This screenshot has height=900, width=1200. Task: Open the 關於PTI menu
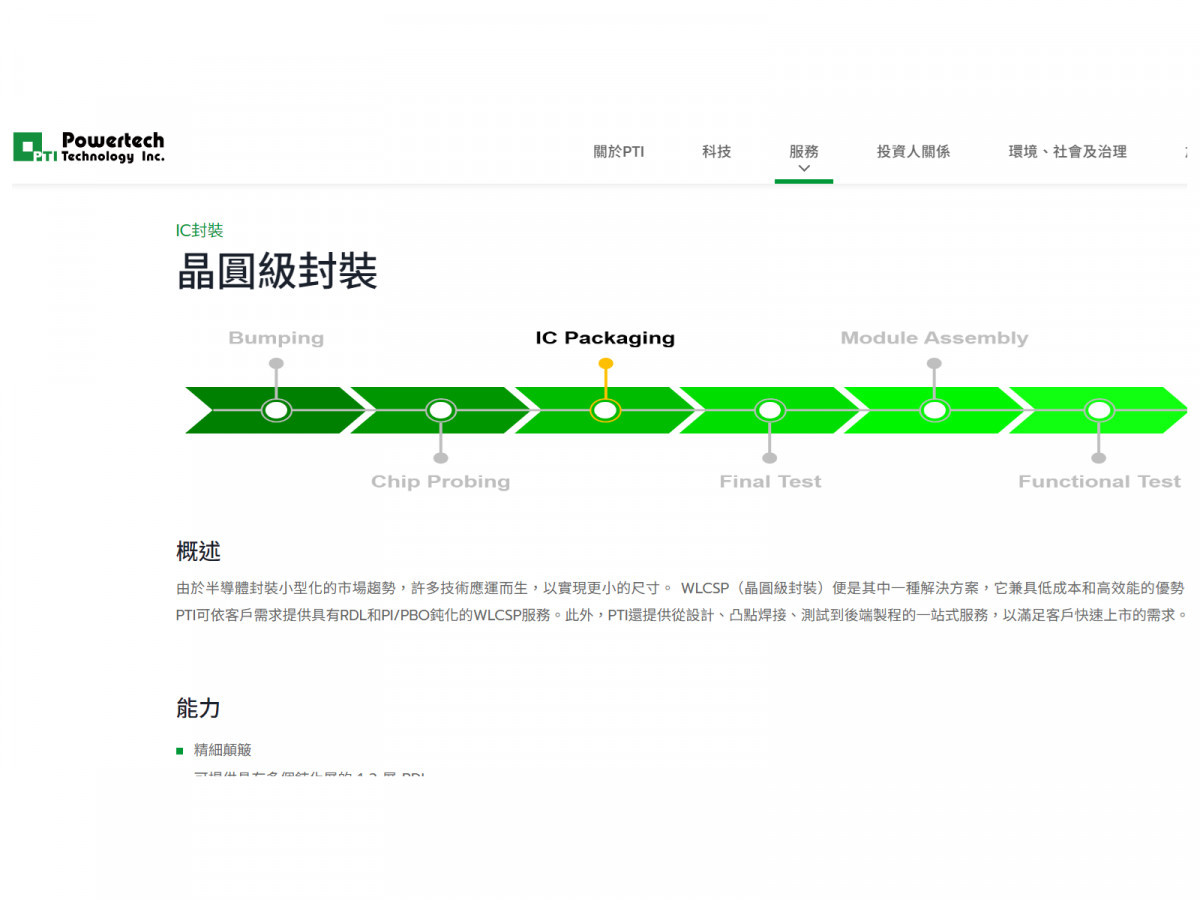(619, 152)
